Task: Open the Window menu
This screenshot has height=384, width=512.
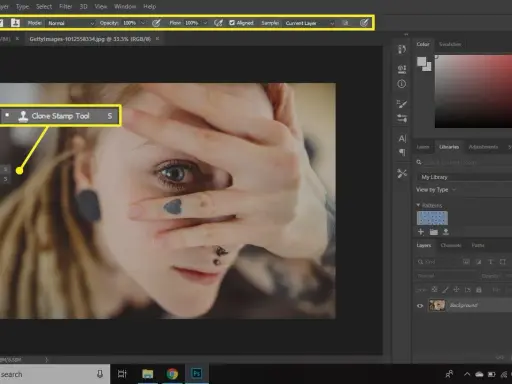Action: coord(125,6)
